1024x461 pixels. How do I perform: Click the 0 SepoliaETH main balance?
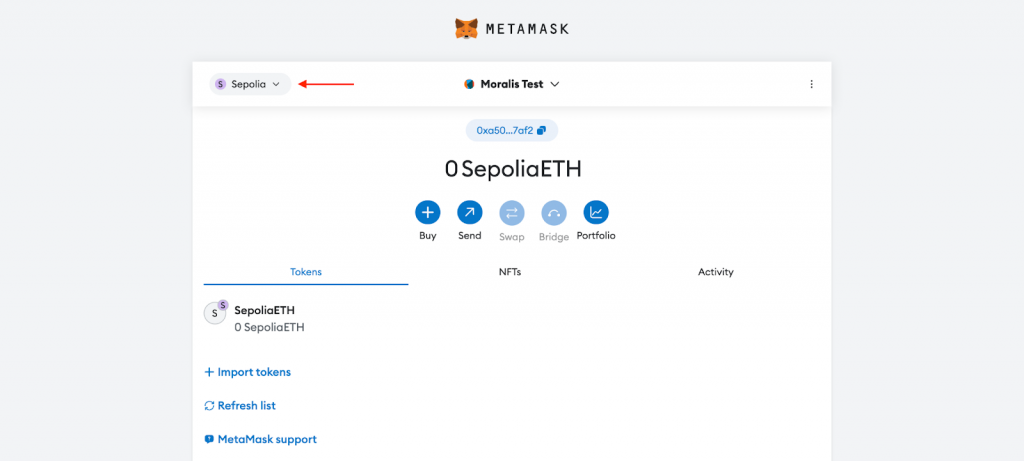(513, 169)
